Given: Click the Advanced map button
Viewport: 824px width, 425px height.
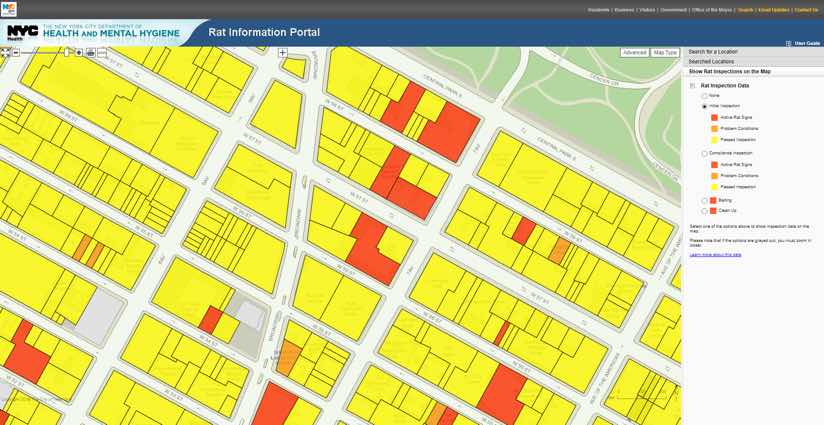Looking at the screenshot, I should (634, 53).
